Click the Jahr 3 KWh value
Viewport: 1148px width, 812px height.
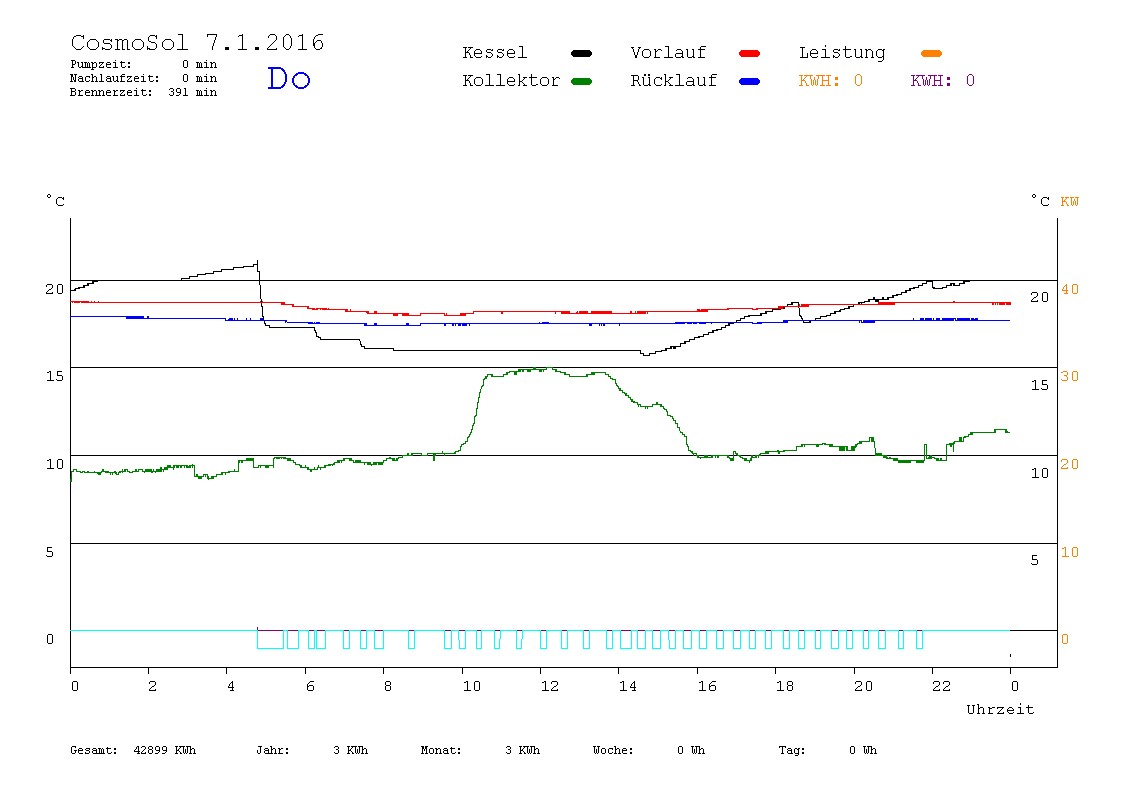pyautogui.click(x=312, y=750)
